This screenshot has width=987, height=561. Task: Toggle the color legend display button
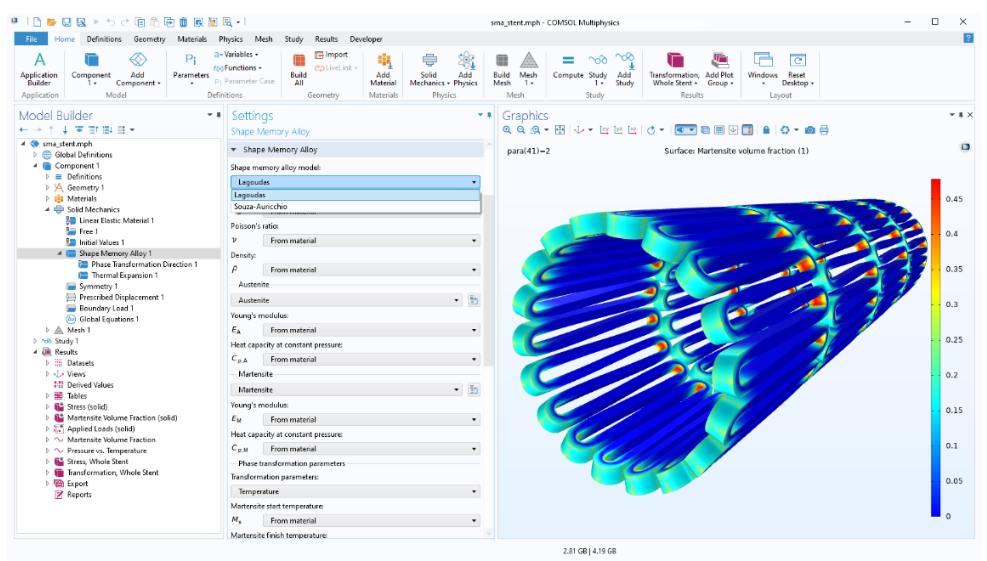tap(747, 130)
